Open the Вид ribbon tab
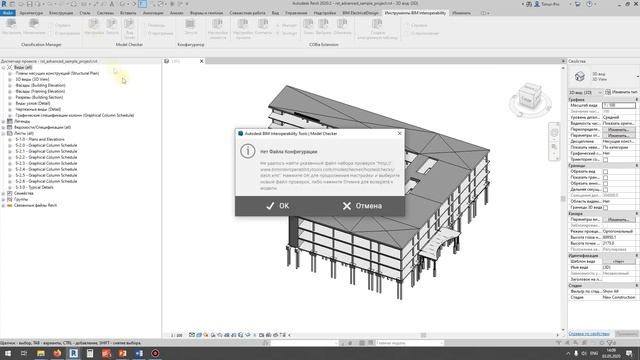The width and height of the screenshot is (640, 360). pos(276,13)
